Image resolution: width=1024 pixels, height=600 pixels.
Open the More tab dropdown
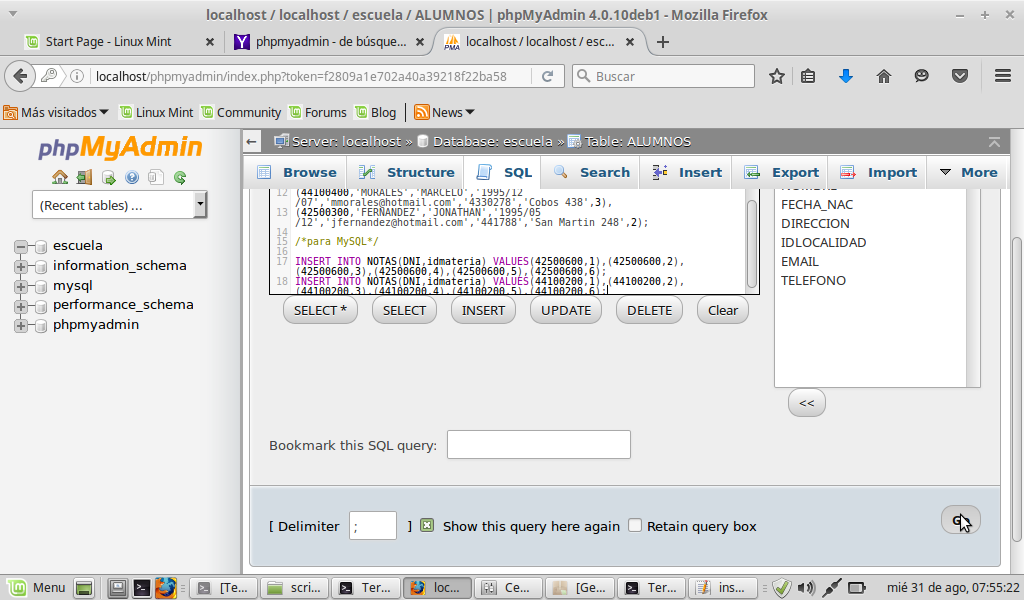[x=968, y=172]
